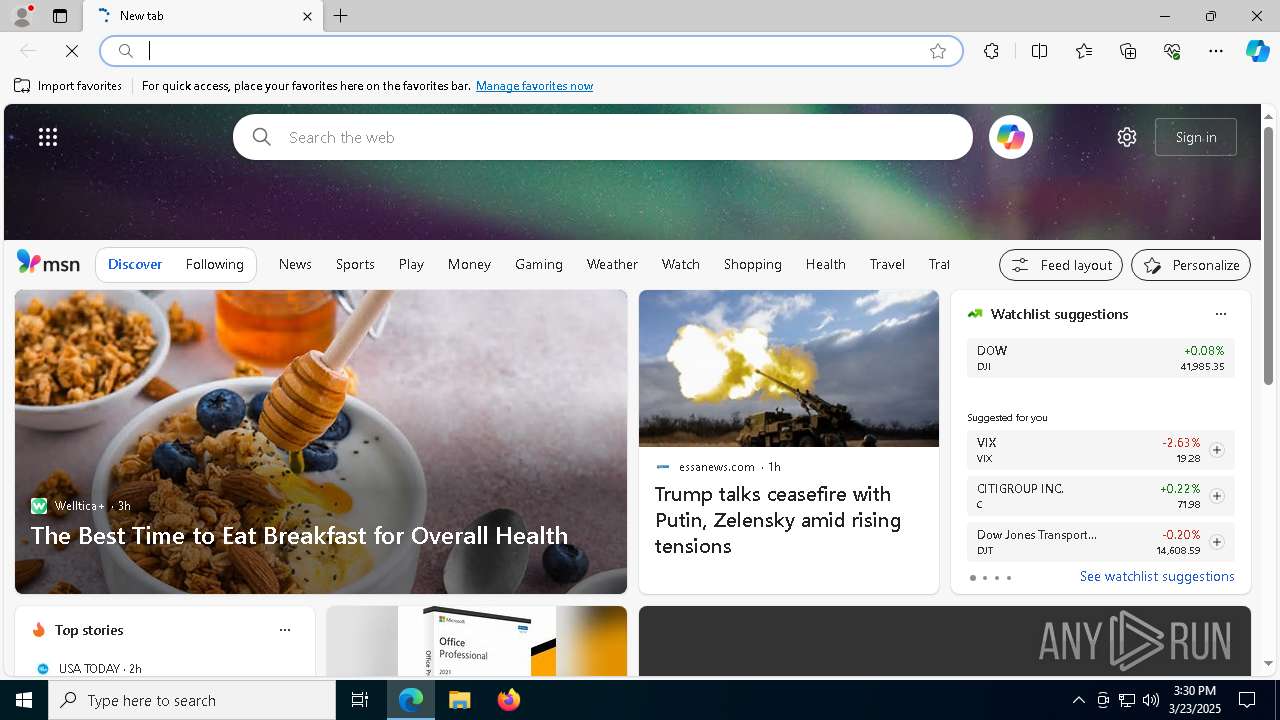Open the Play category
This screenshot has width=1280, height=720.
point(411,264)
